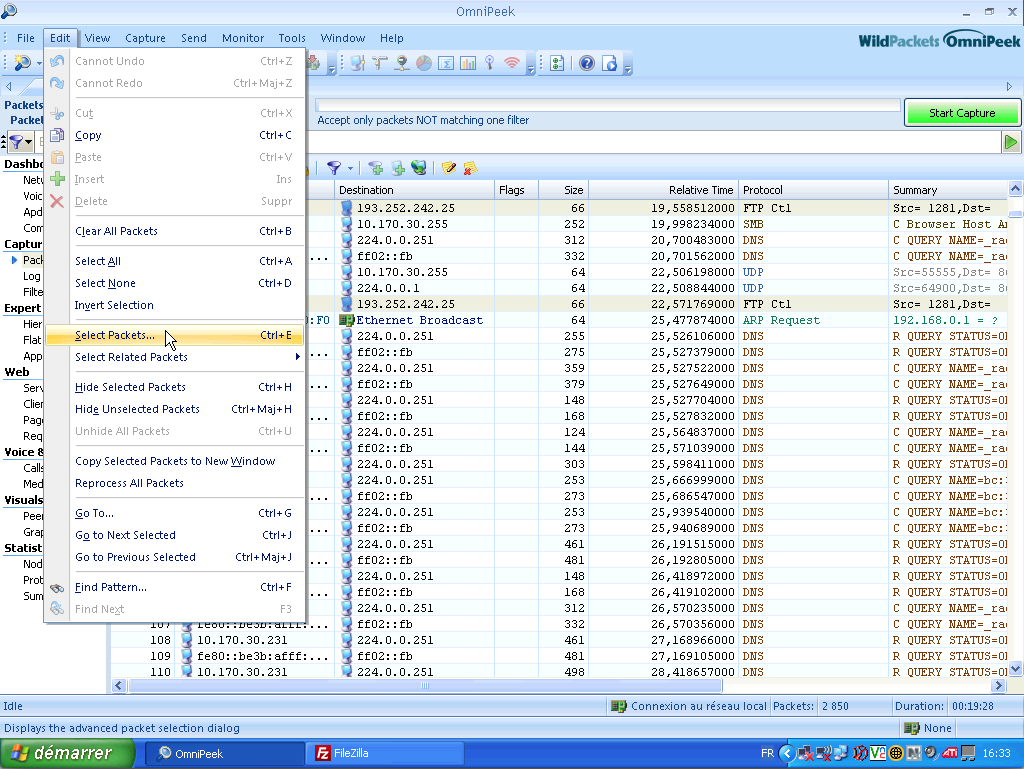Click the make filter funnel-plus icon

(376, 168)
